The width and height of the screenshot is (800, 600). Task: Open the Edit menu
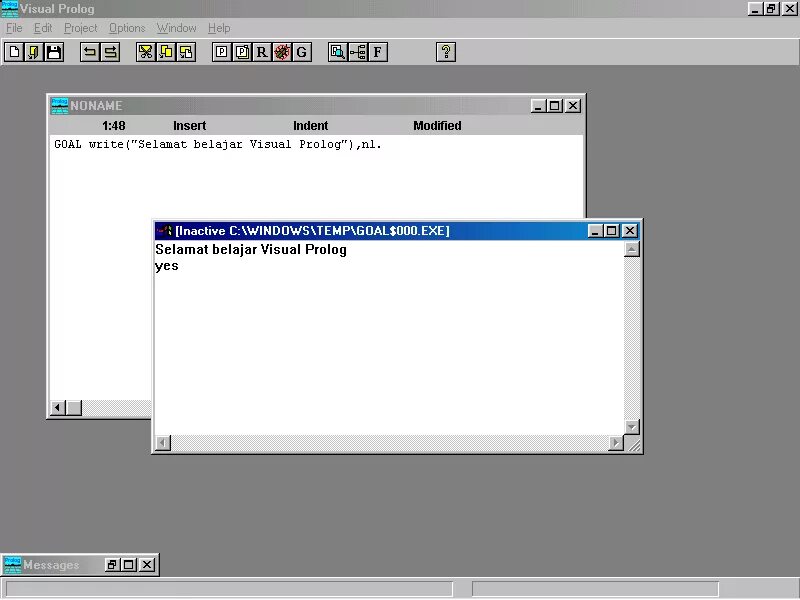(x=43, y=28)
